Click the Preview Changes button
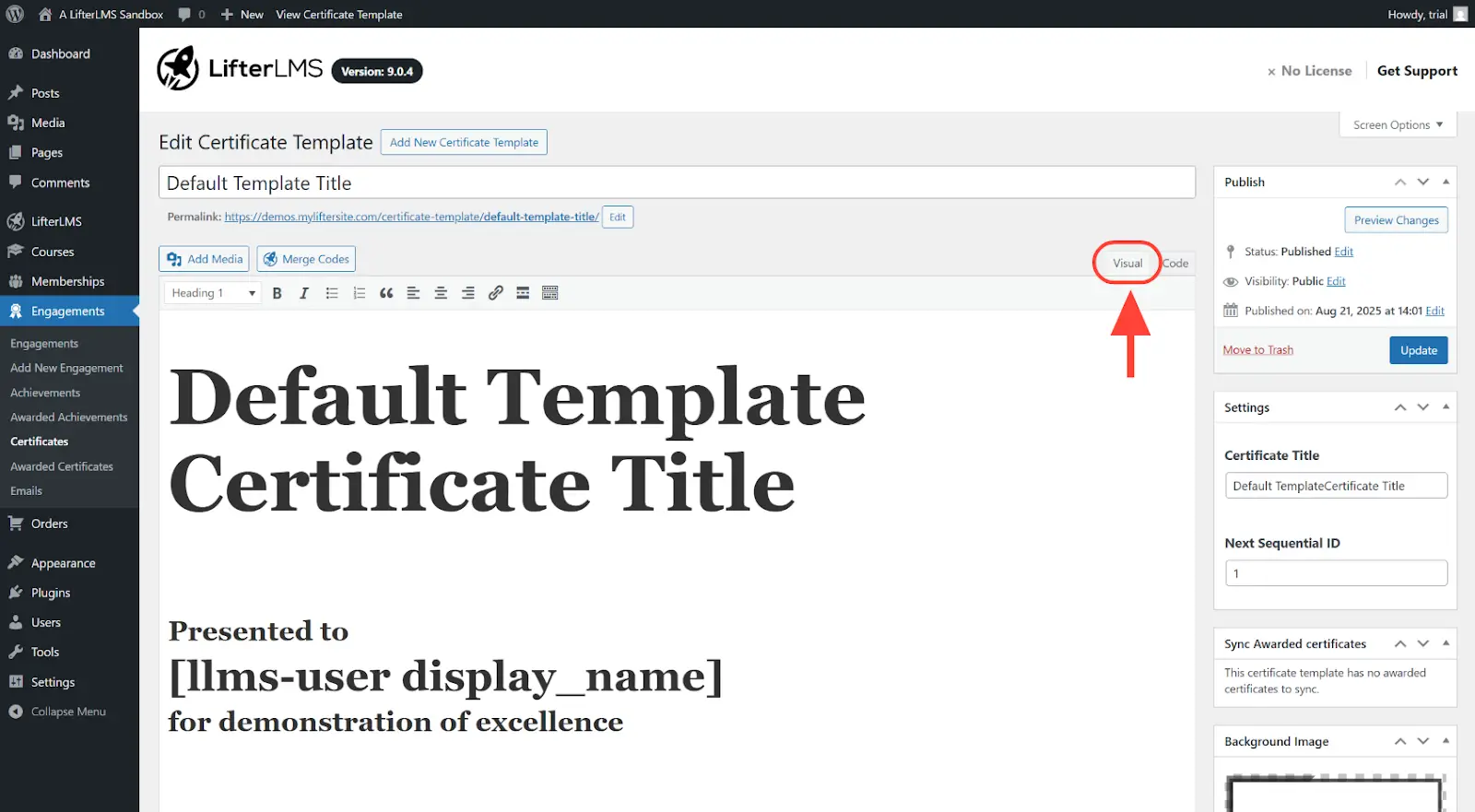The image size is (1475, 812). coord(1396,220)
